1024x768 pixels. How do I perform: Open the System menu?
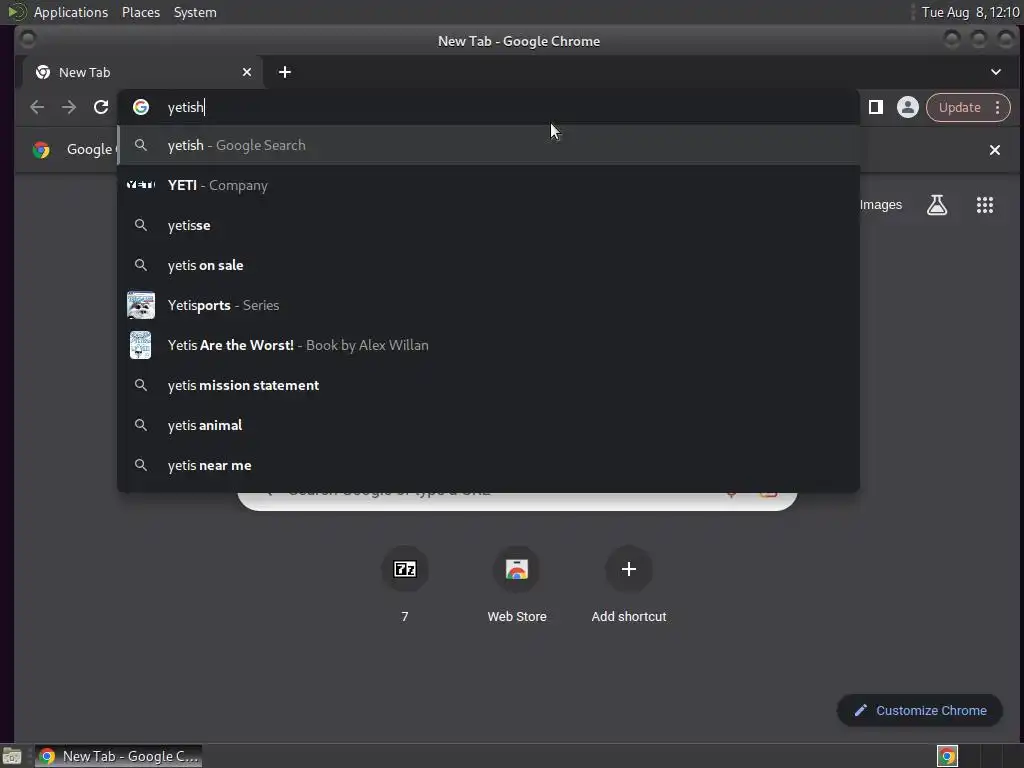pyautogui.click(x=195, y=12)
